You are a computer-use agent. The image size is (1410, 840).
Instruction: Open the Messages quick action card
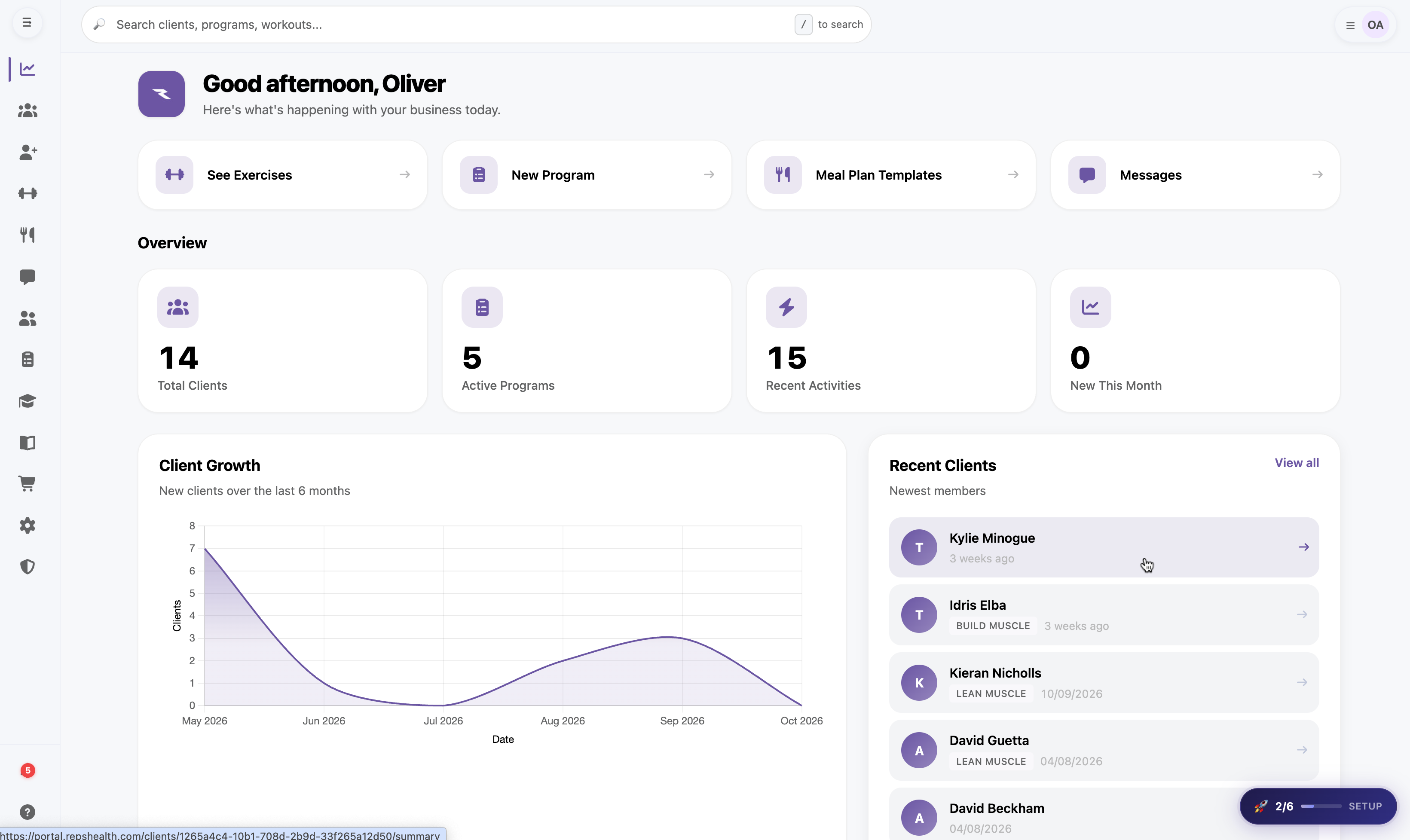[1195, 175]
